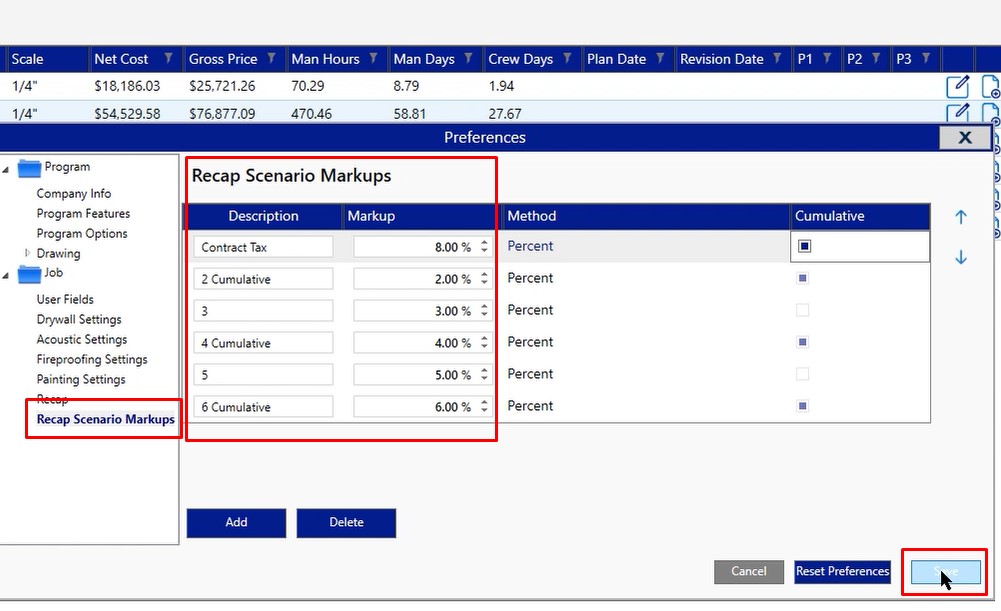Image resolution: width=1001 pixels, height=611 pixels.
Task: Collapse the Program tree node
Action: pyautogui.click(x=7, y=168)
